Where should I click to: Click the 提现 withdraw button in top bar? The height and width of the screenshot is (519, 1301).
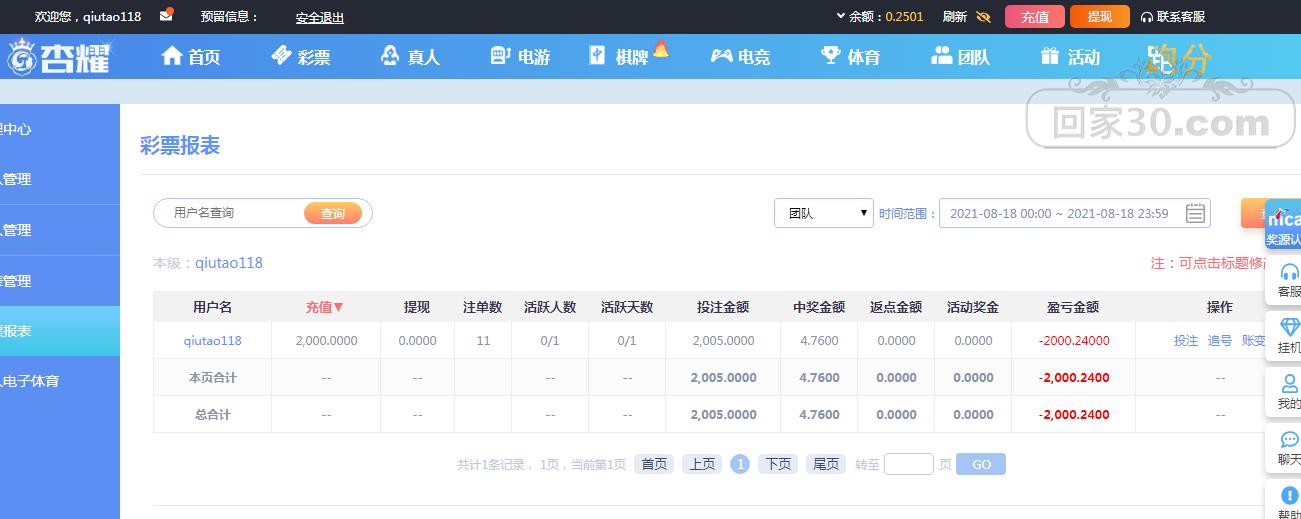1099,17
